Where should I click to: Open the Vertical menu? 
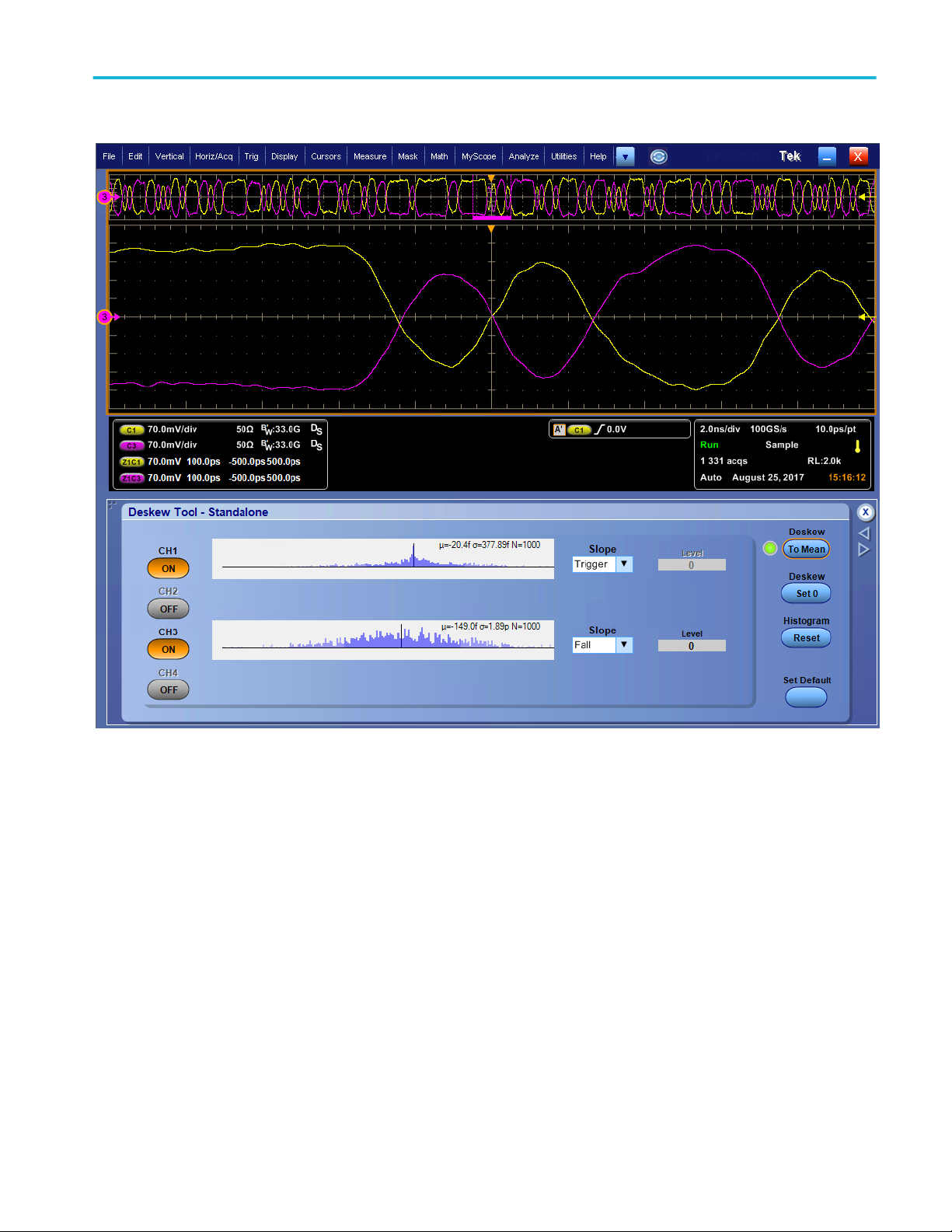pos(169,156)
